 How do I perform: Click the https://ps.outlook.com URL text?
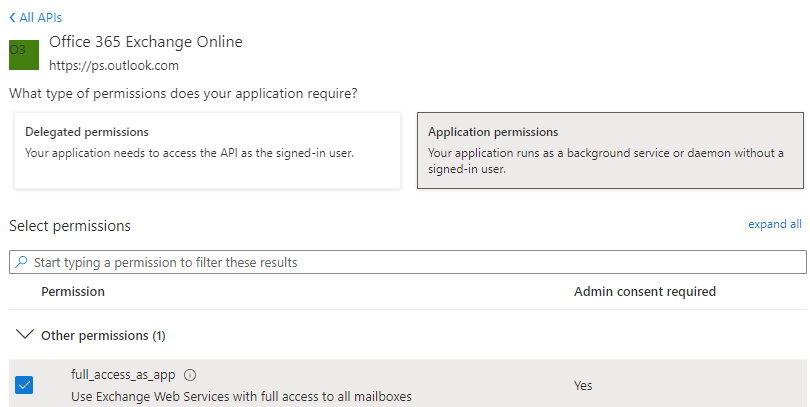pos(114,66)
